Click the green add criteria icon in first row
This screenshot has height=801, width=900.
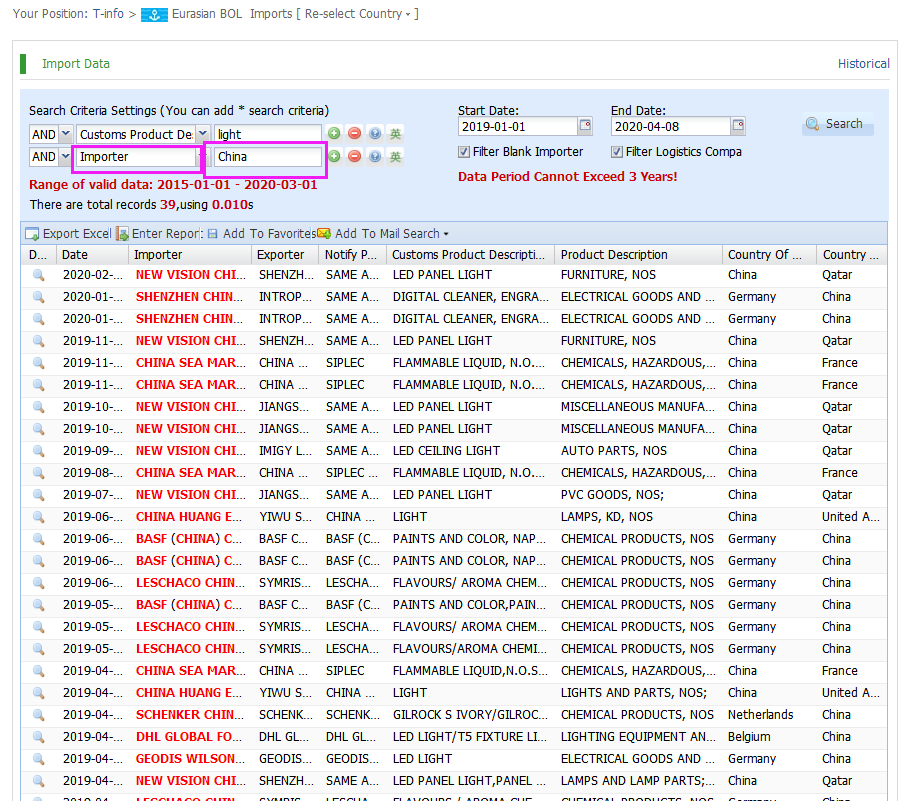tap(334, 134)
